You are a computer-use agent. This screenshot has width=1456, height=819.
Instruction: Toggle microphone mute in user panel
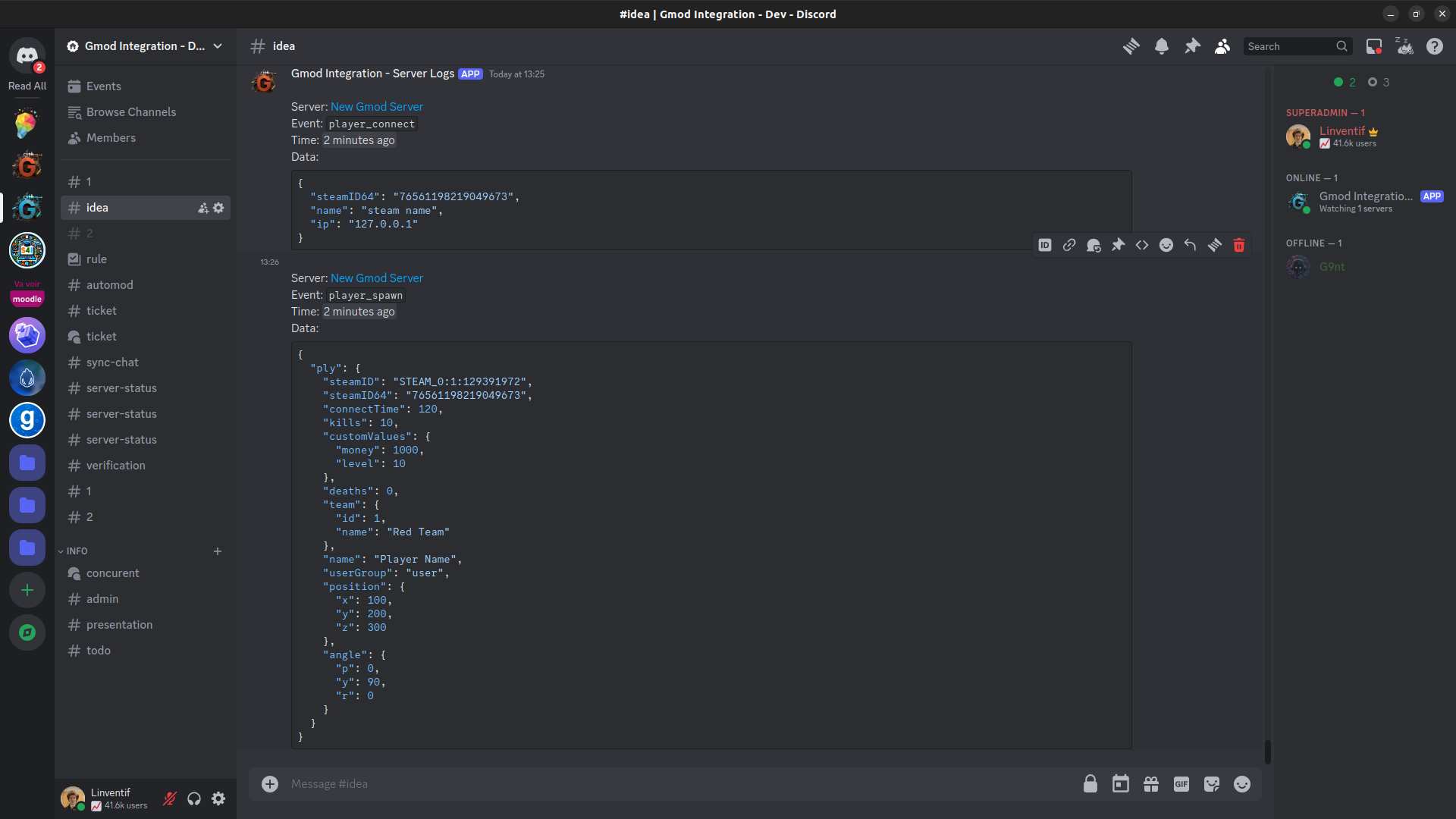pyautogui.click(x=170, y=799)
